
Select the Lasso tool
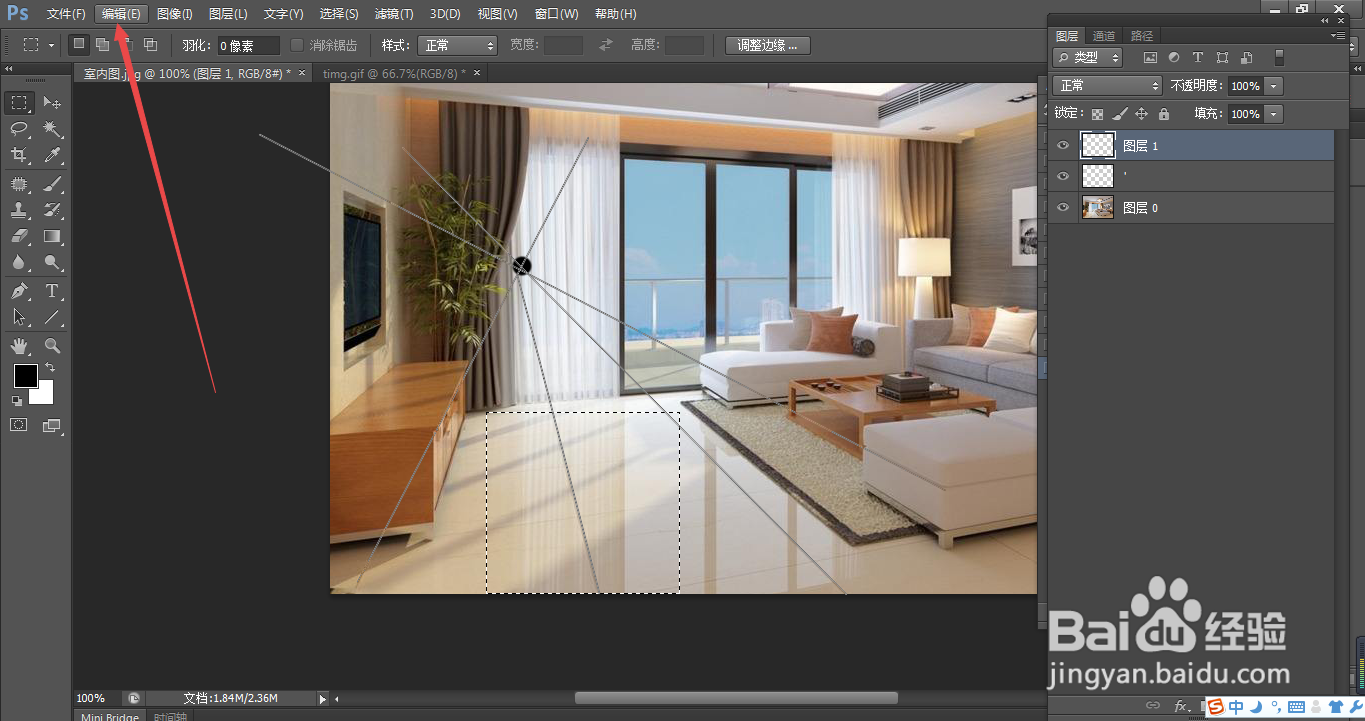tap(19, 129)
